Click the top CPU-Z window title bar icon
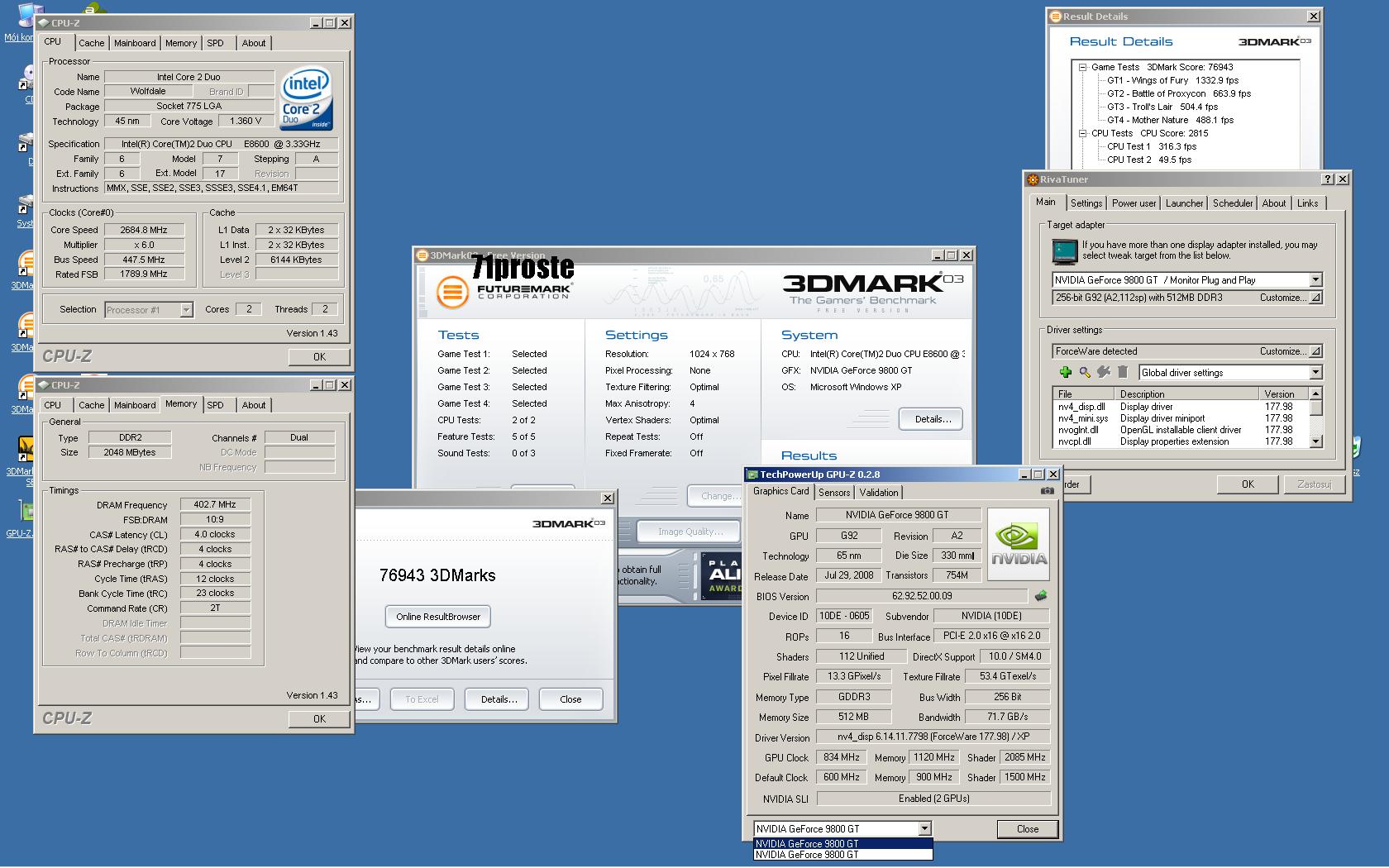The image size is (1389, 868). [43, 23]
